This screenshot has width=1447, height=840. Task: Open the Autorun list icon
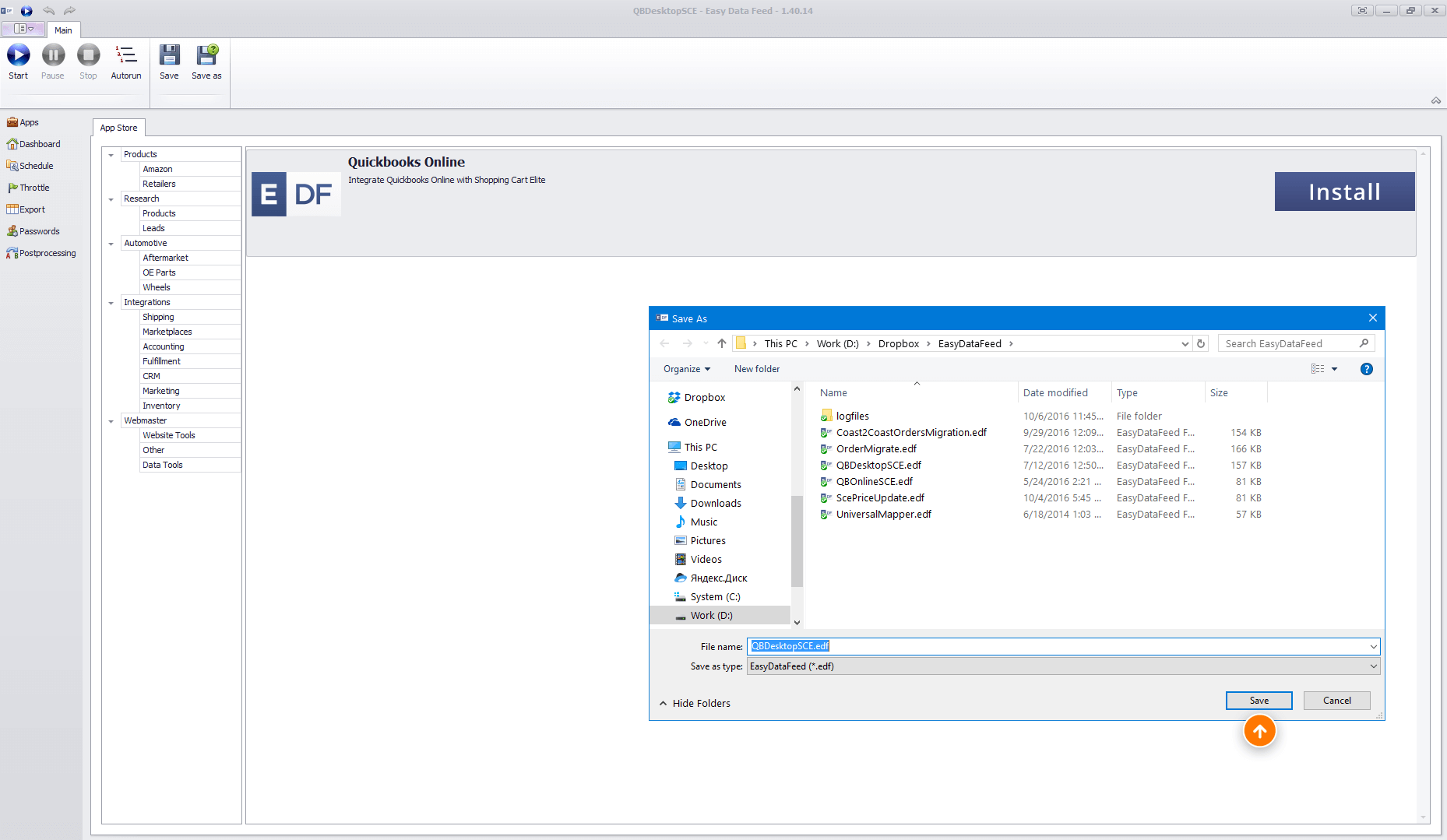[x=126, y=55]
